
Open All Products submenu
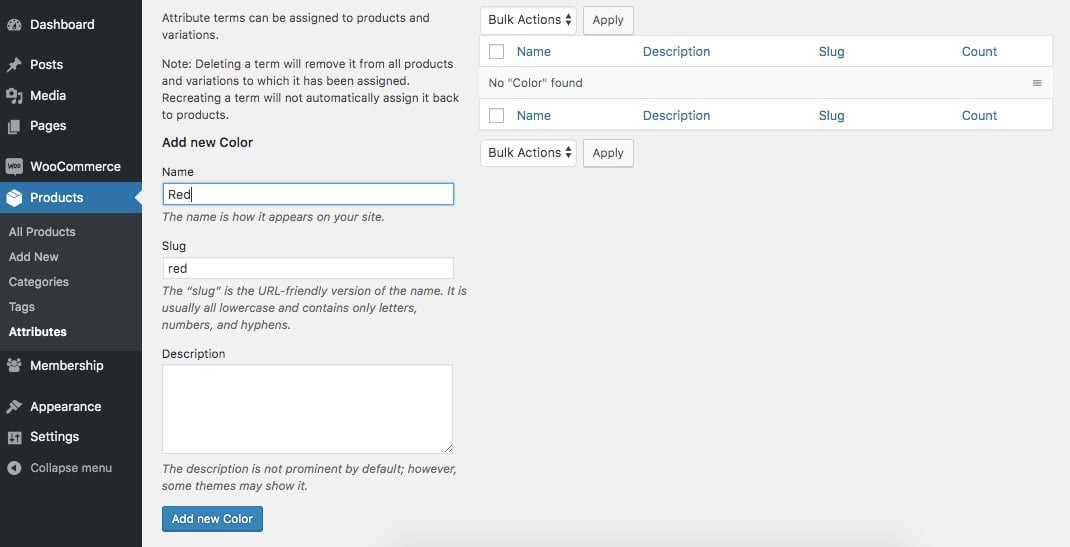(x=42, y=232)
